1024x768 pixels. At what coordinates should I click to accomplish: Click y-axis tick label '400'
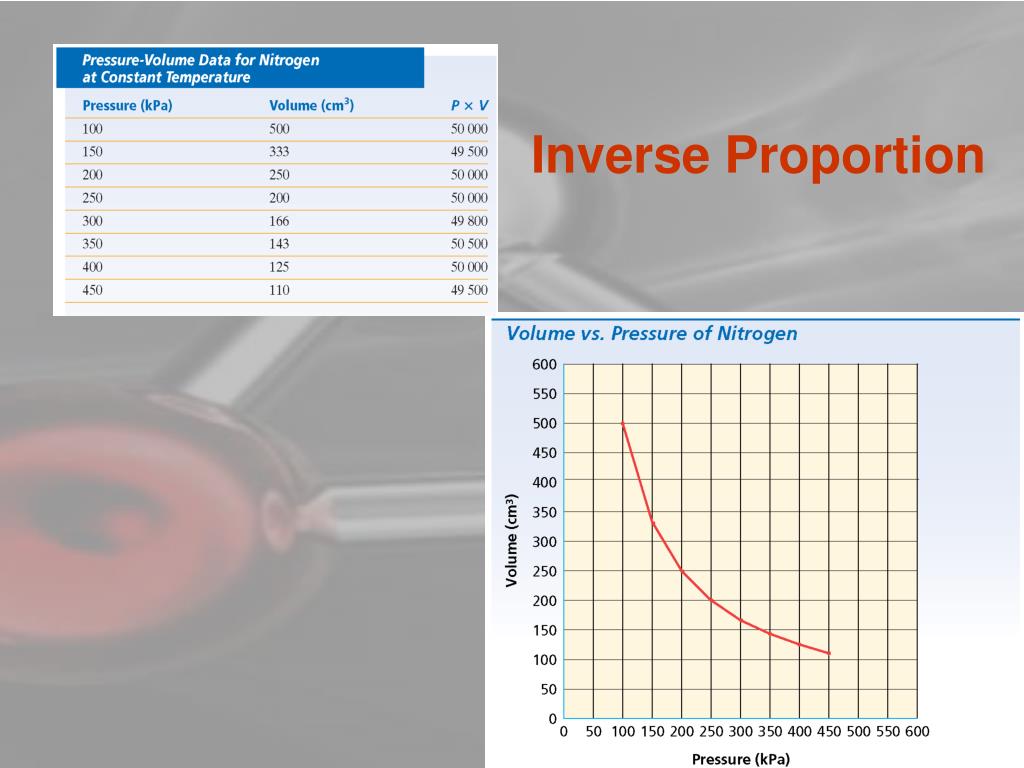pyautogui.click(x=544, y=483)
